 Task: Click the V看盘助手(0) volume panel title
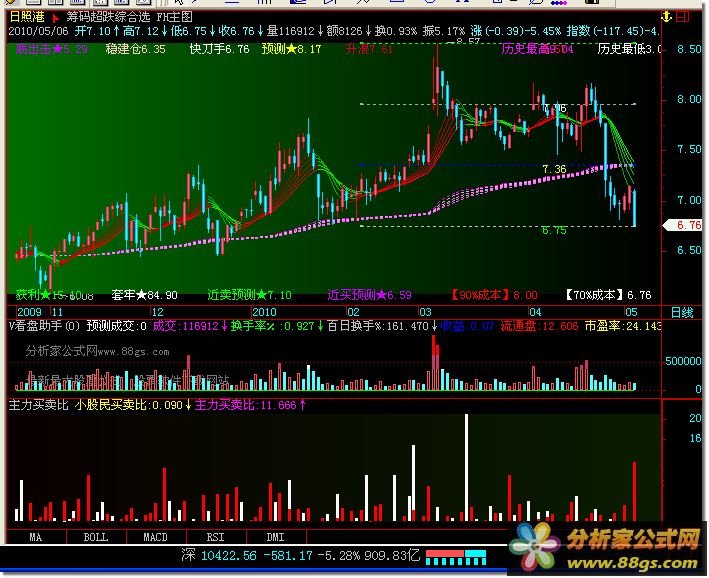tap(44, 326)
